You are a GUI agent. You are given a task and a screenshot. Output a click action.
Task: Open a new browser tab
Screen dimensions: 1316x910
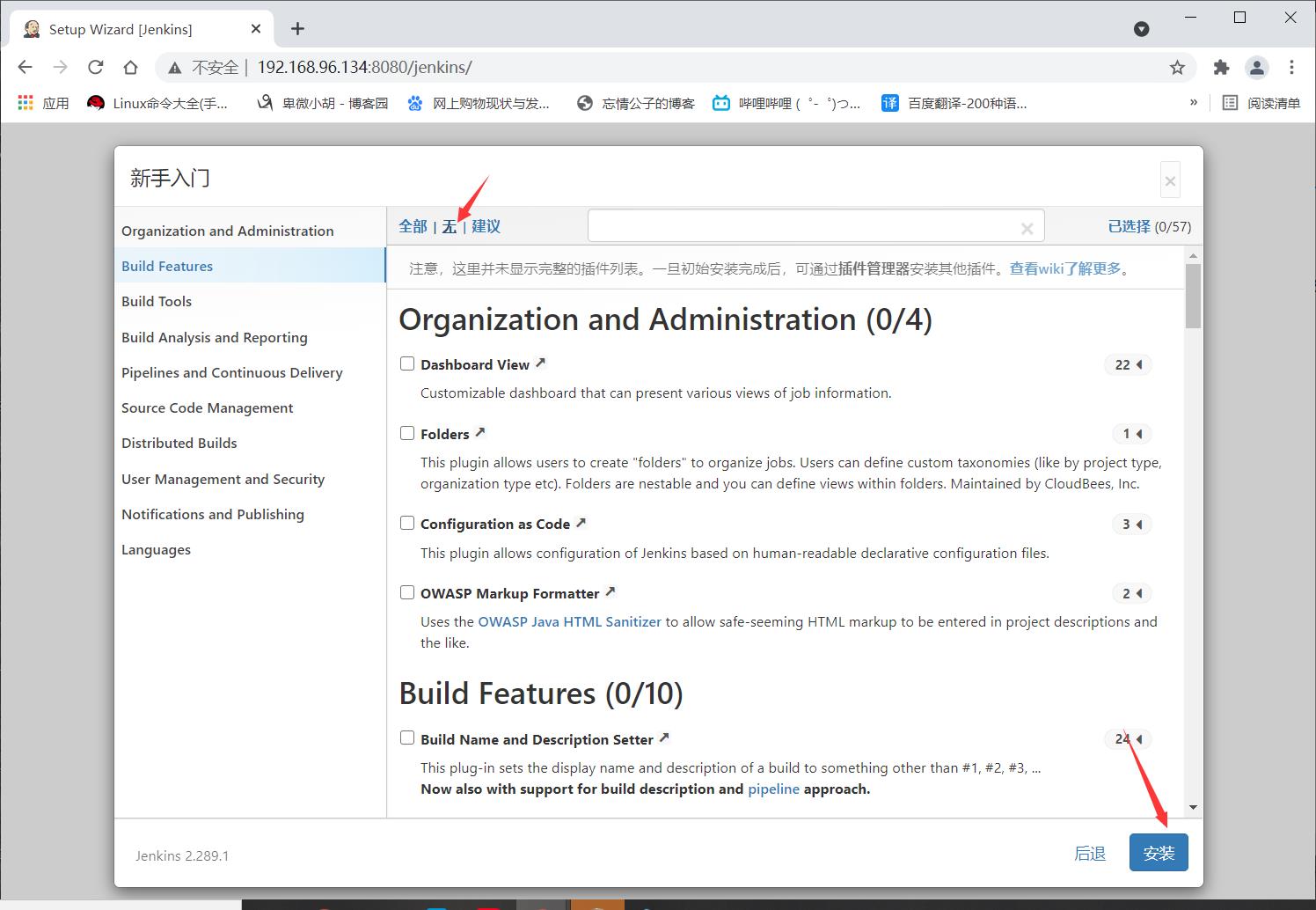pos(297,29)
